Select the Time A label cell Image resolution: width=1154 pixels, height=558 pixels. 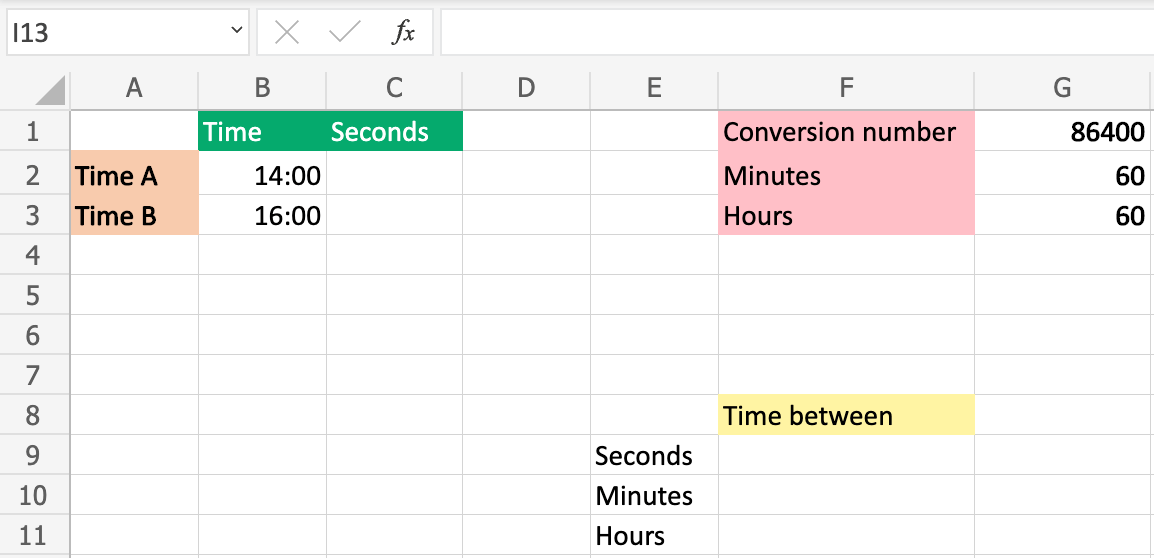[x=134, y=176]
